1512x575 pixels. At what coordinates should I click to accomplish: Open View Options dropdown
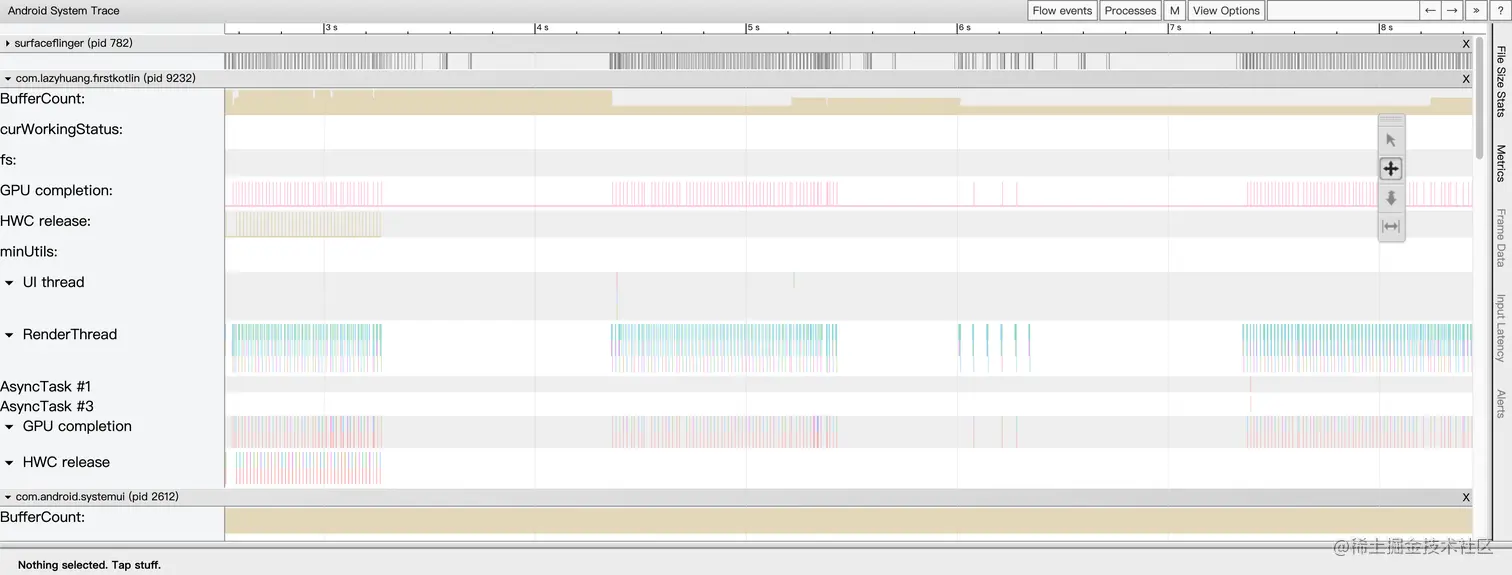coord(1226,11)
